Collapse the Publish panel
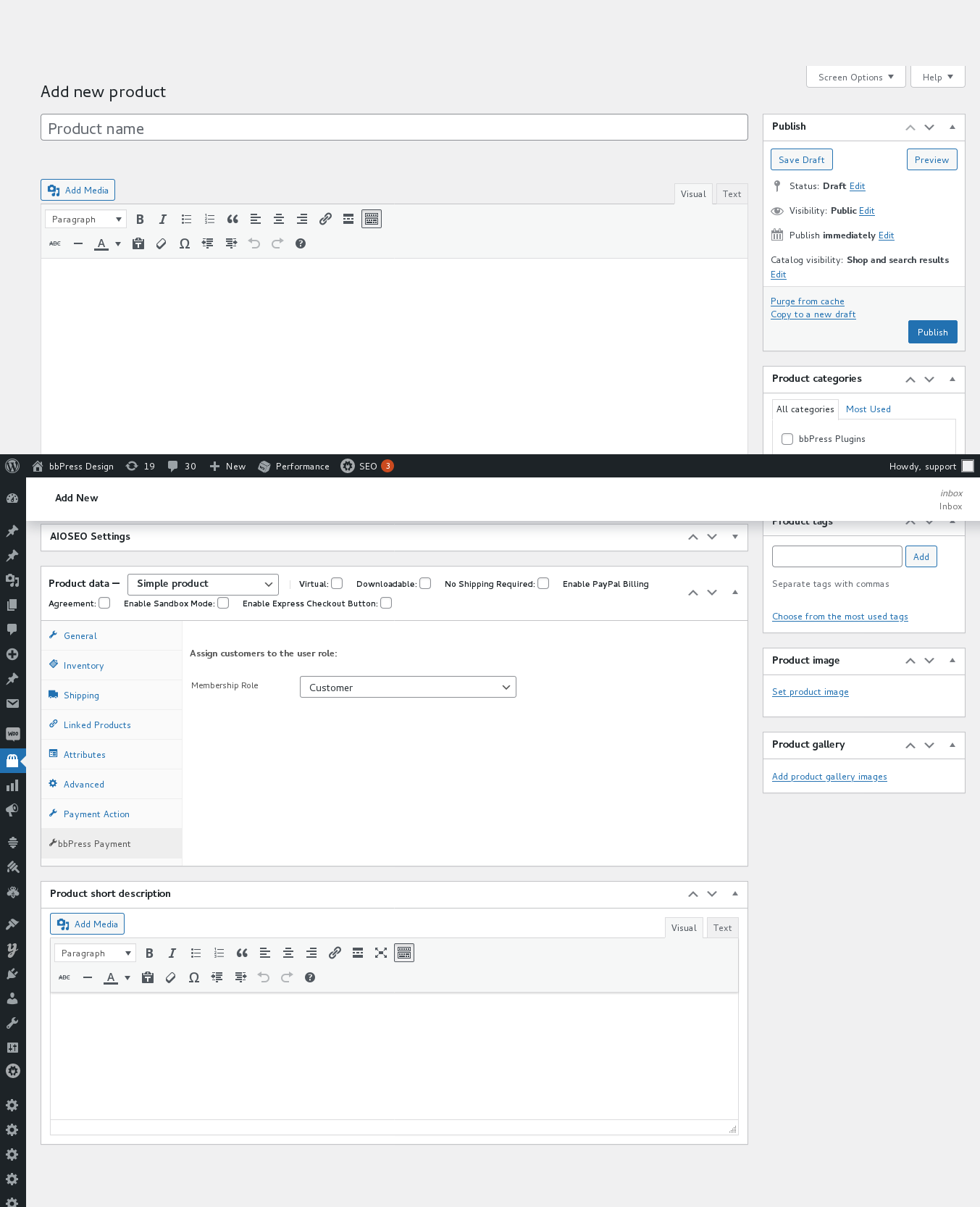980x1207 pixels. [x=952, y=127]
